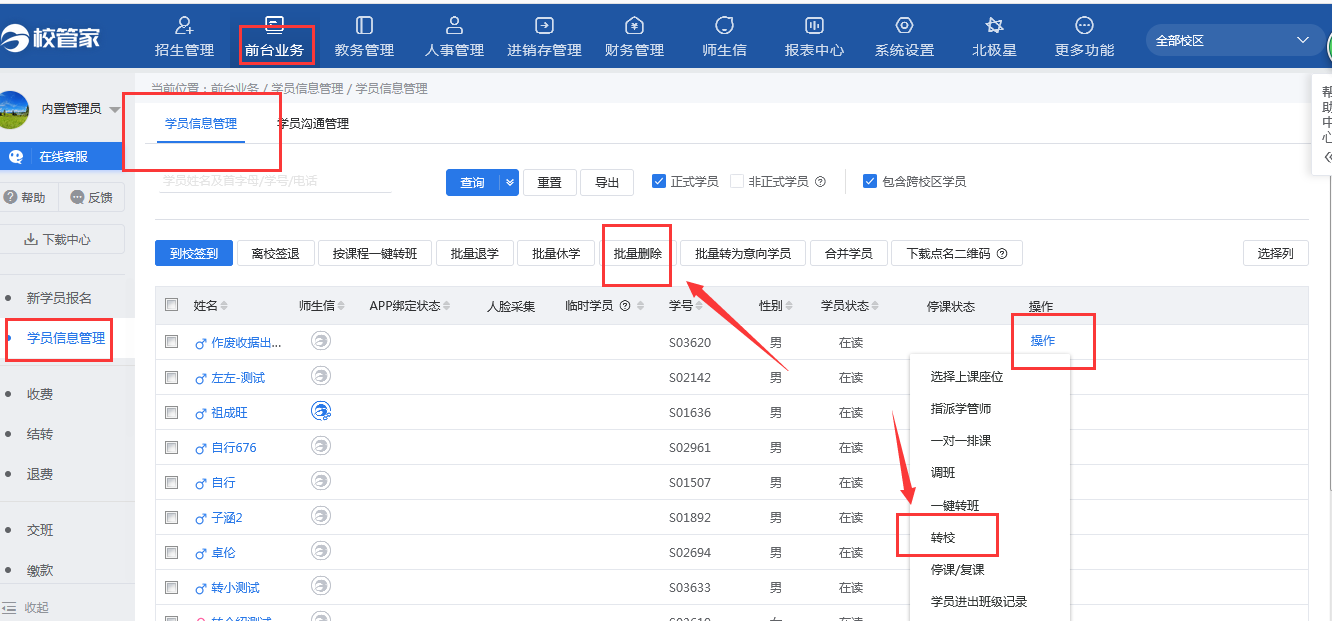Image resolution: width=1332 pixels, height=621 pixels.
Task: Open the 进销存管理 module
Action: pyautogui.click(x=544, y=37)
